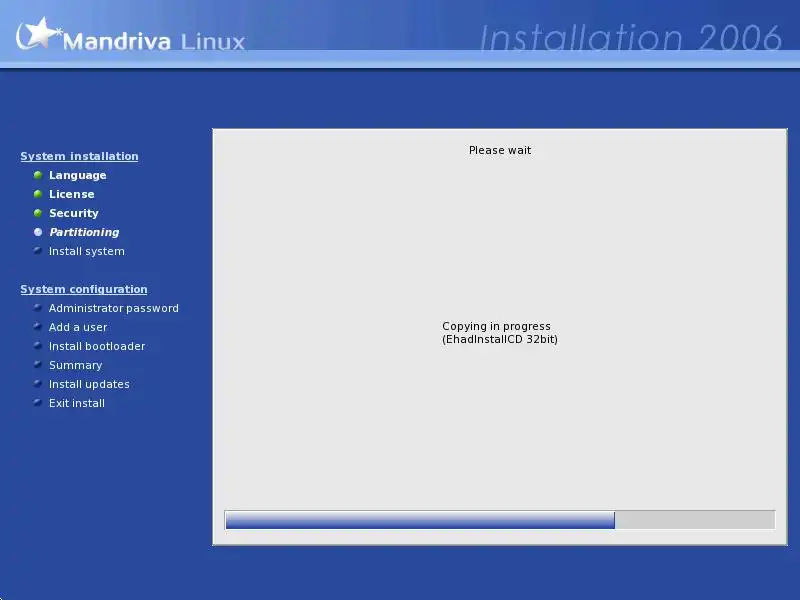Screen dimensions: 800x600
Task: Select the Summary step
Action: pyautogui.click(x=76, y=365)
